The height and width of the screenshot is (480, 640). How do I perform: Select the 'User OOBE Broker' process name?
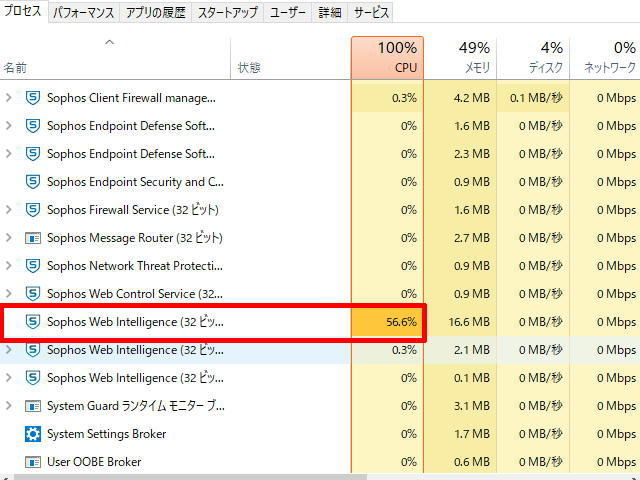pyautogui.click(x=94, y=462)
